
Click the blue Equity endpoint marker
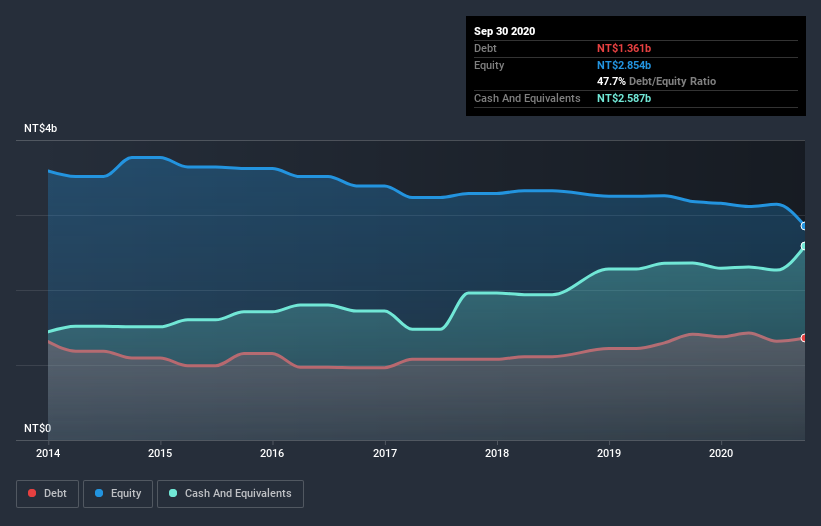tap(804, 226)
